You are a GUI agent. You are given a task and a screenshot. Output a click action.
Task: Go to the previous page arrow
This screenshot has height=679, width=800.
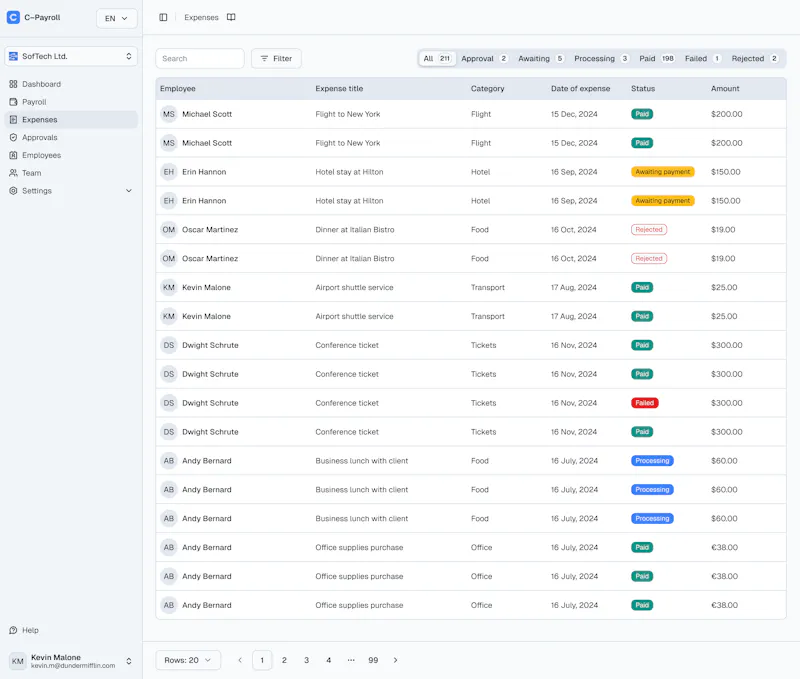(x=240, y=660)
